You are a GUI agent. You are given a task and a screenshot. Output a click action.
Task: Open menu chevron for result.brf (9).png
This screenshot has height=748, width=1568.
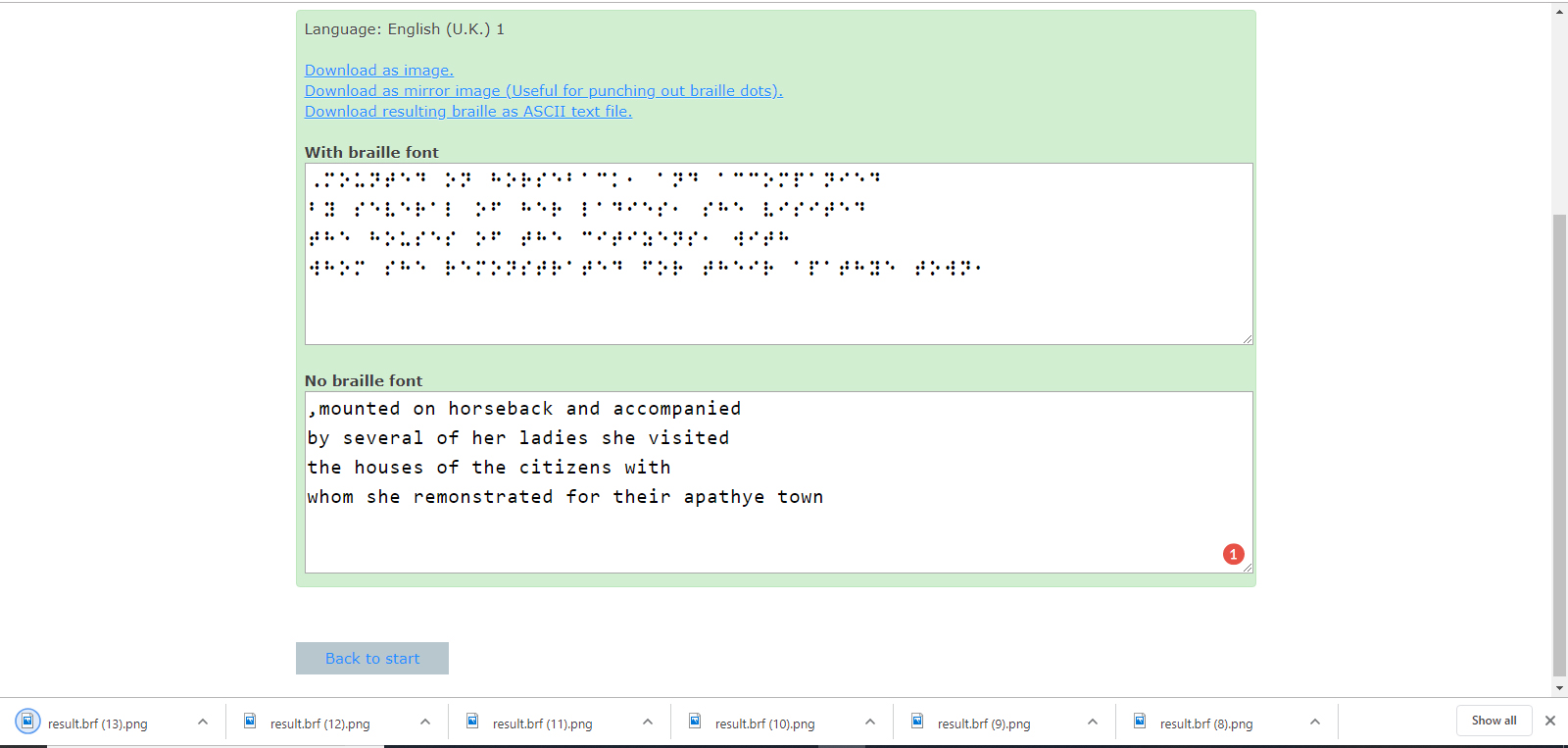click(x=1093, y=723)
